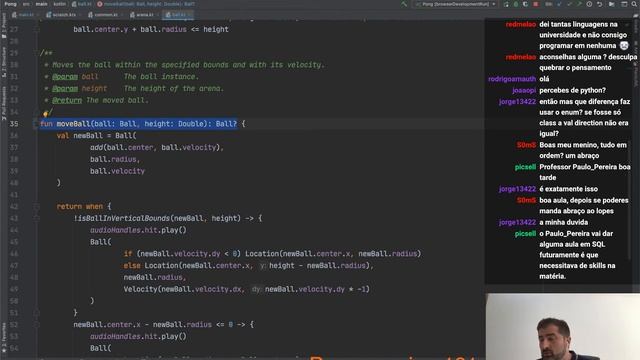The height and width of the screenshot is (360, 640).
Task: Click the Build project hammer icon
Action: click(x=404, y=4)
